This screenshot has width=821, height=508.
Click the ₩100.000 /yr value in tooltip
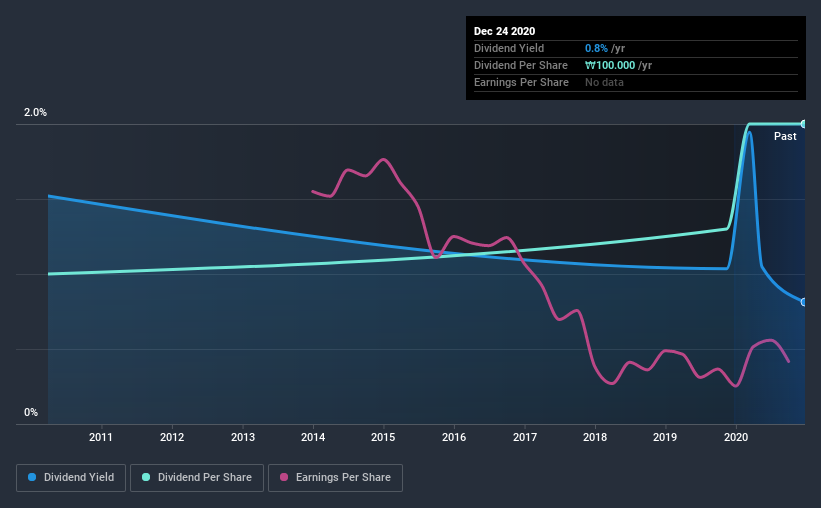pyautogui.click(x=618, y=65)
